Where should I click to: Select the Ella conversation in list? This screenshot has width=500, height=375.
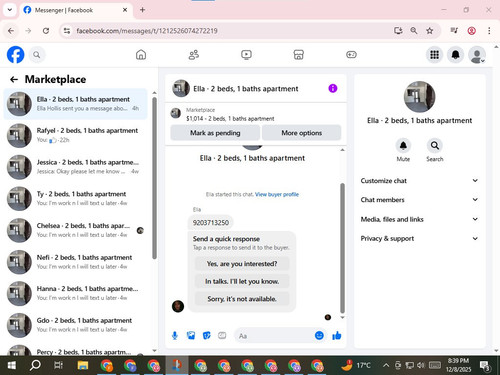pos(76,104)
